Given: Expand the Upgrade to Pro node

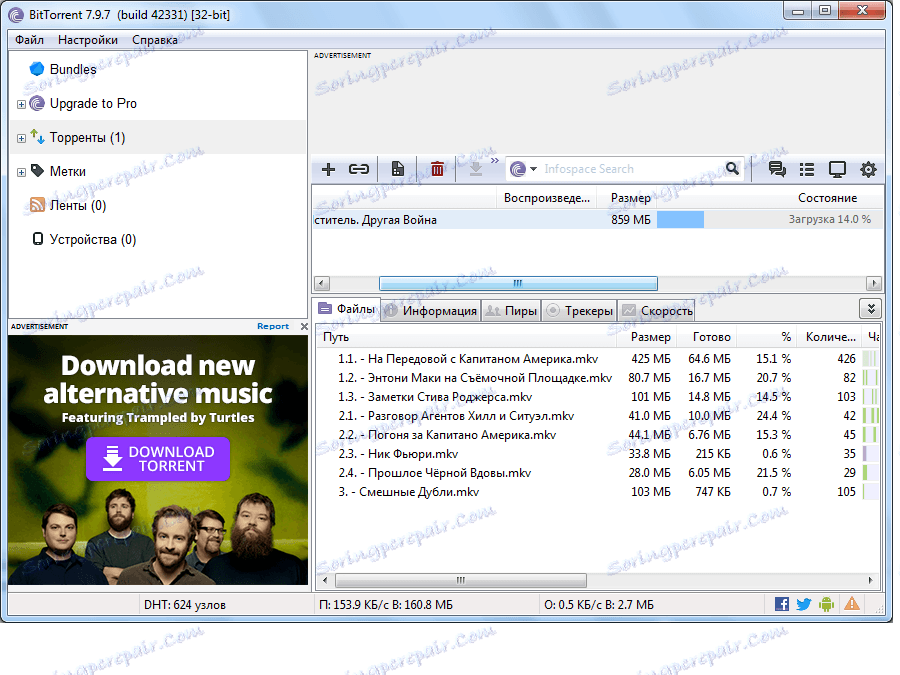Looking at the screenshot, I should click(x=21, y=104).
